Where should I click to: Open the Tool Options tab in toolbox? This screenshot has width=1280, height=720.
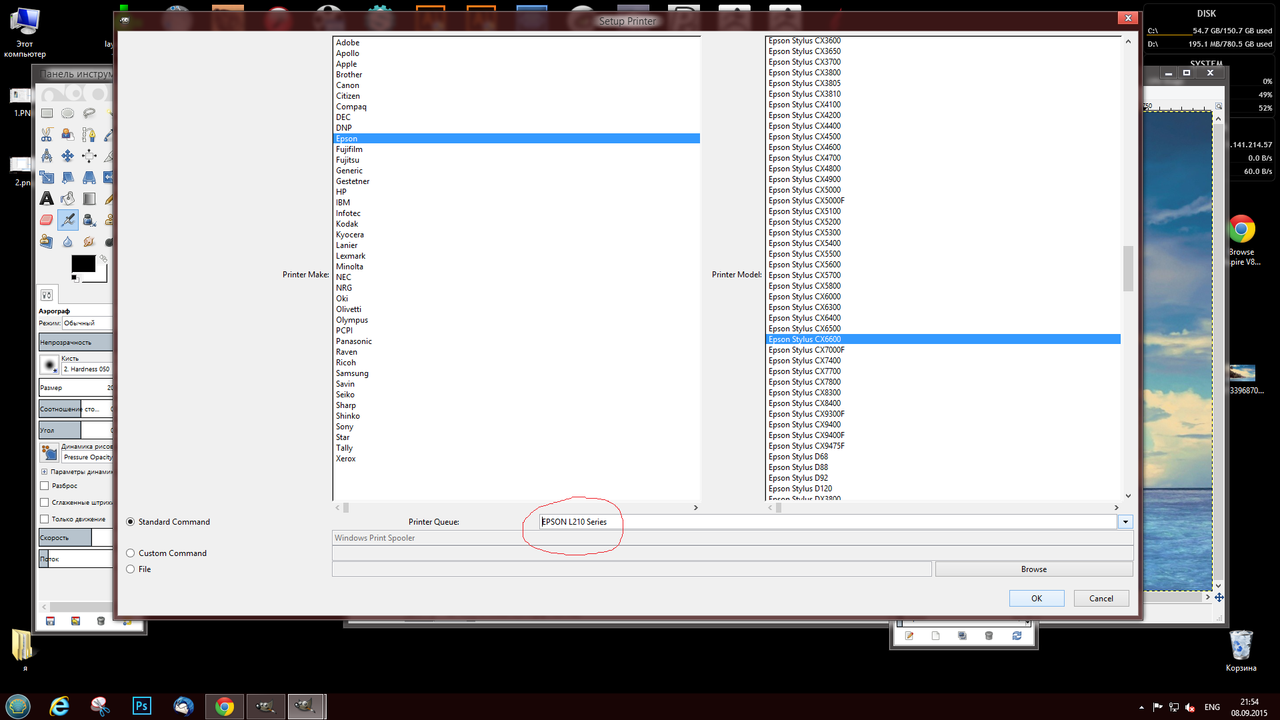pyautogui.click(x=47, y=294)
